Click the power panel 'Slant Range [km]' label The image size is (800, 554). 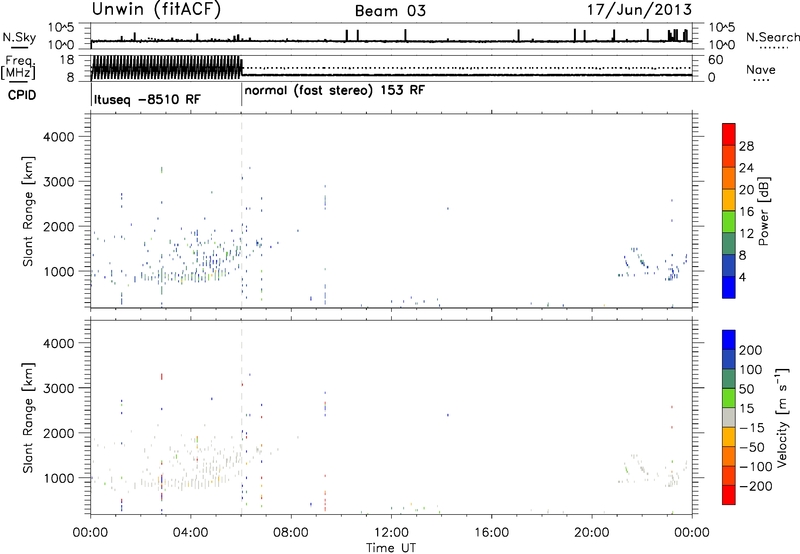point(28,211)
